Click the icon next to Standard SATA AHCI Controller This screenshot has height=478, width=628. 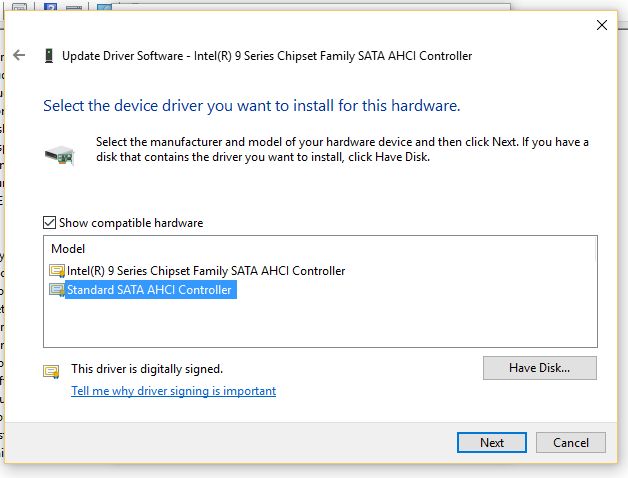pos(57,290)
